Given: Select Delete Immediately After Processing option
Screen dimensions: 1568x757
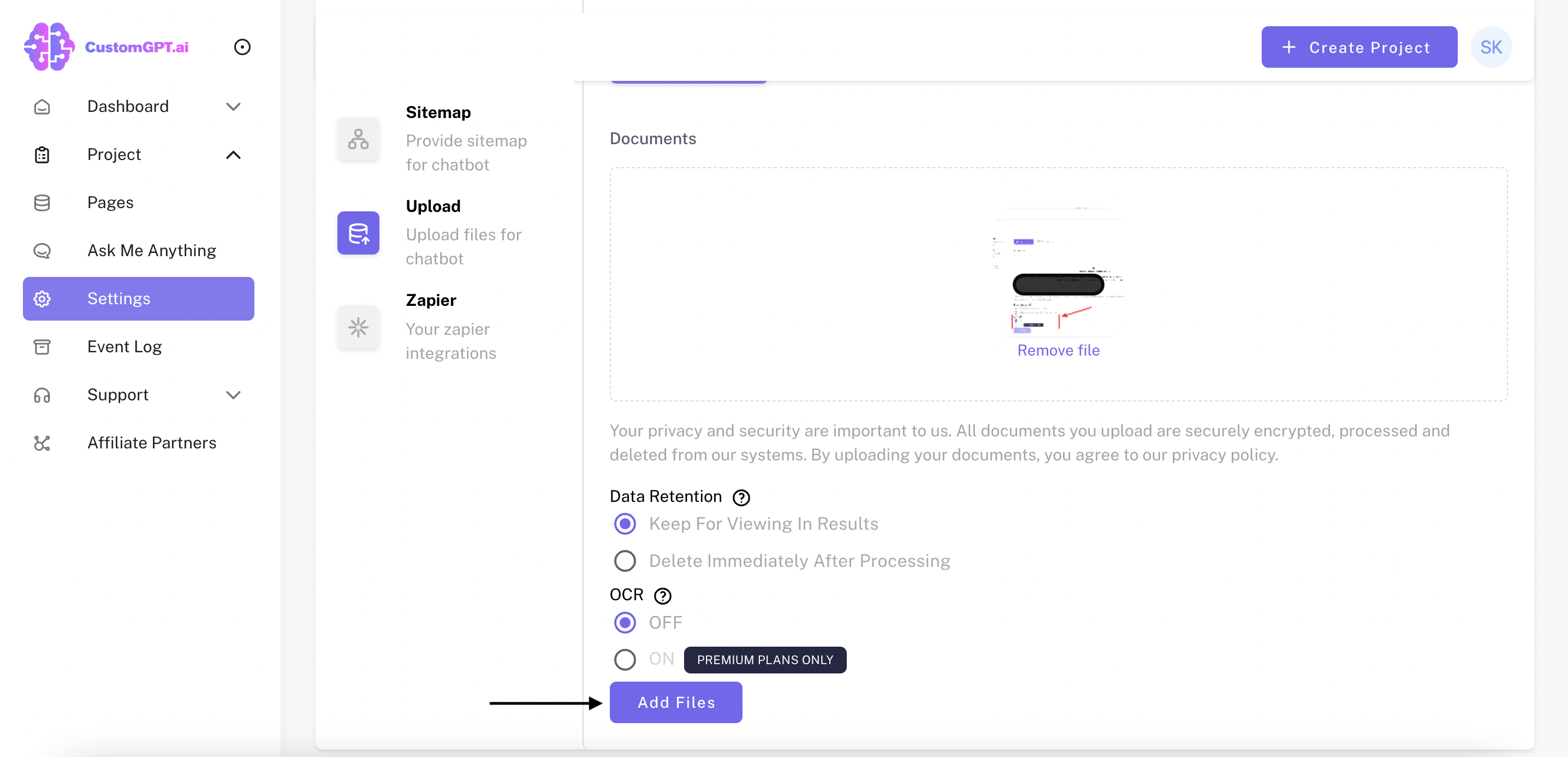Looking at the screenshot, I should (625, 561).
